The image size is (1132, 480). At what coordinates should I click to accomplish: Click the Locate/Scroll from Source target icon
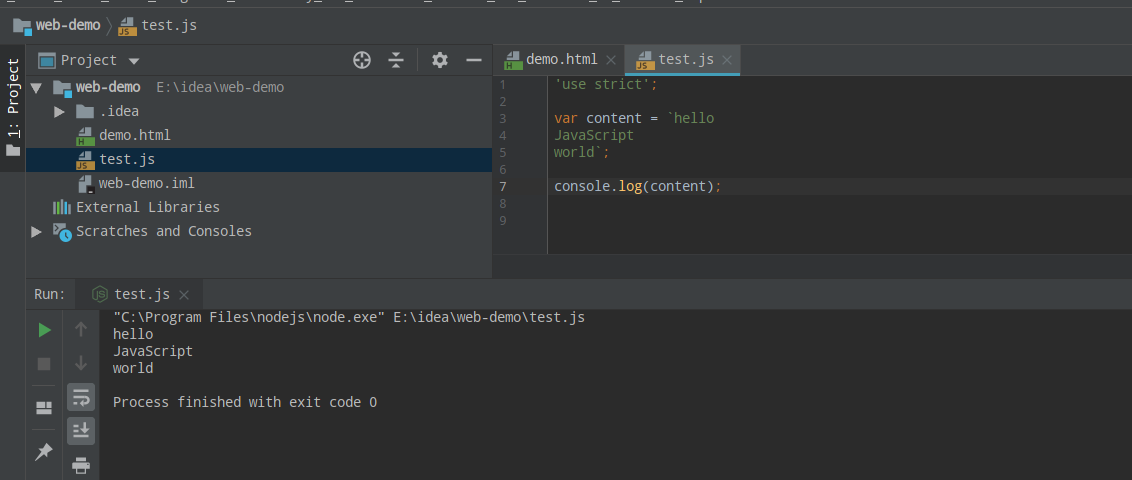[362, 60]
